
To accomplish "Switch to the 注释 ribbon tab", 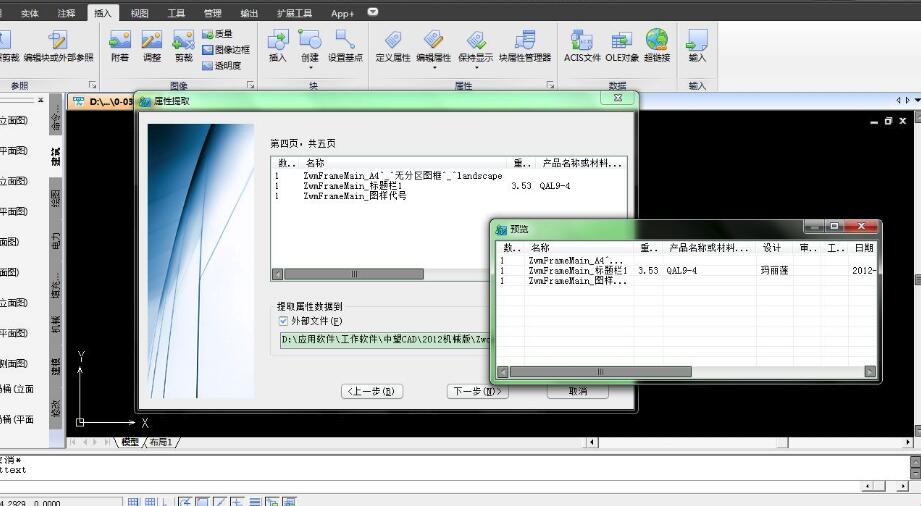I will [x=66, y=13].
